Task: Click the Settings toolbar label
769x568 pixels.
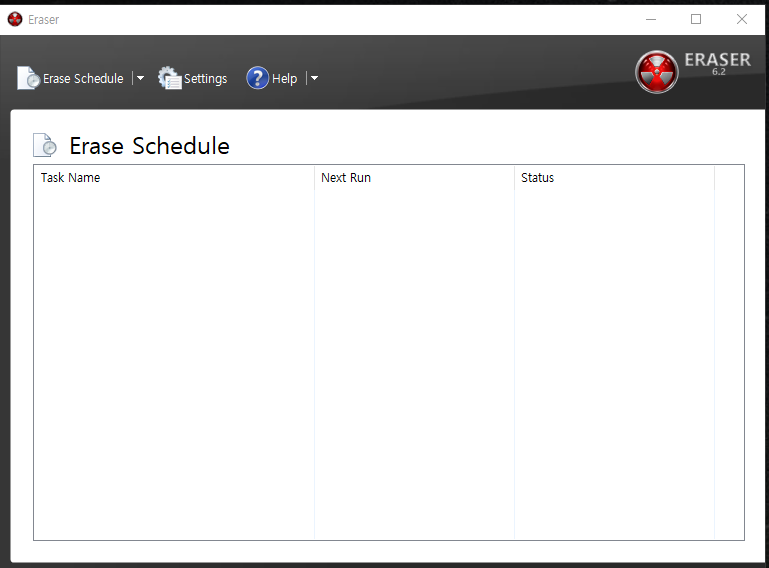Action: pos(205,78)
